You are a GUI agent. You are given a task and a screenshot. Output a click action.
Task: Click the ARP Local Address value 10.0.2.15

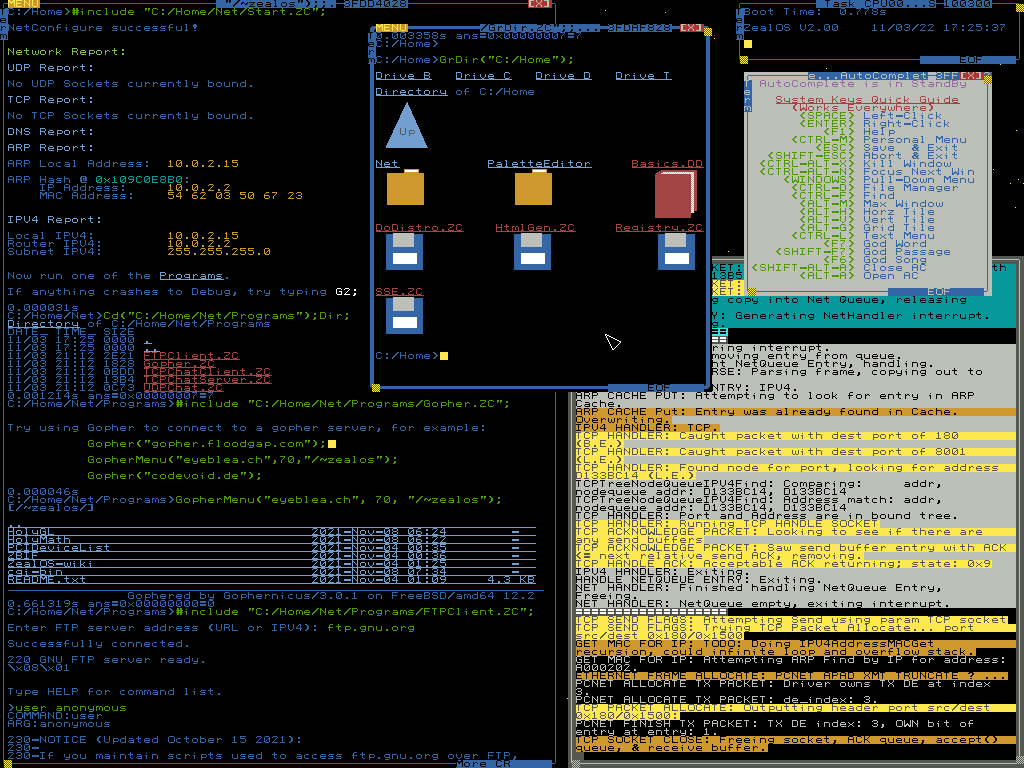[203, 163]
